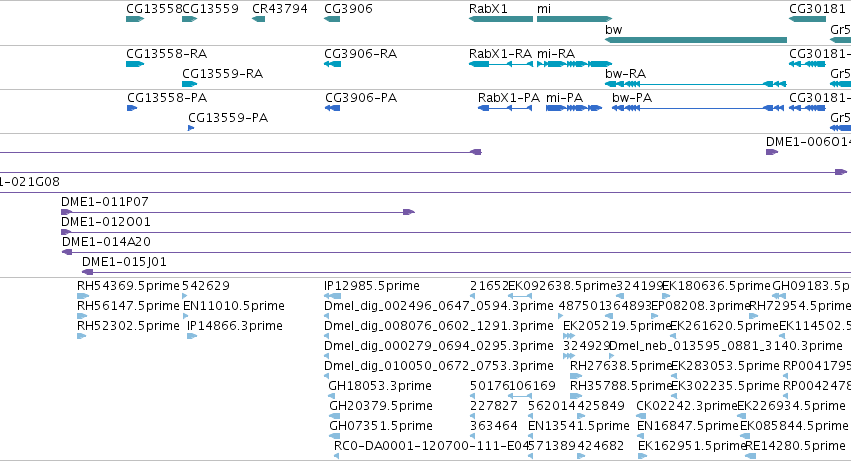Open the DME1-014A20 BAC label
Viewport: 851px width, 461px height.
pyautogui.click(x=106, y=242)
